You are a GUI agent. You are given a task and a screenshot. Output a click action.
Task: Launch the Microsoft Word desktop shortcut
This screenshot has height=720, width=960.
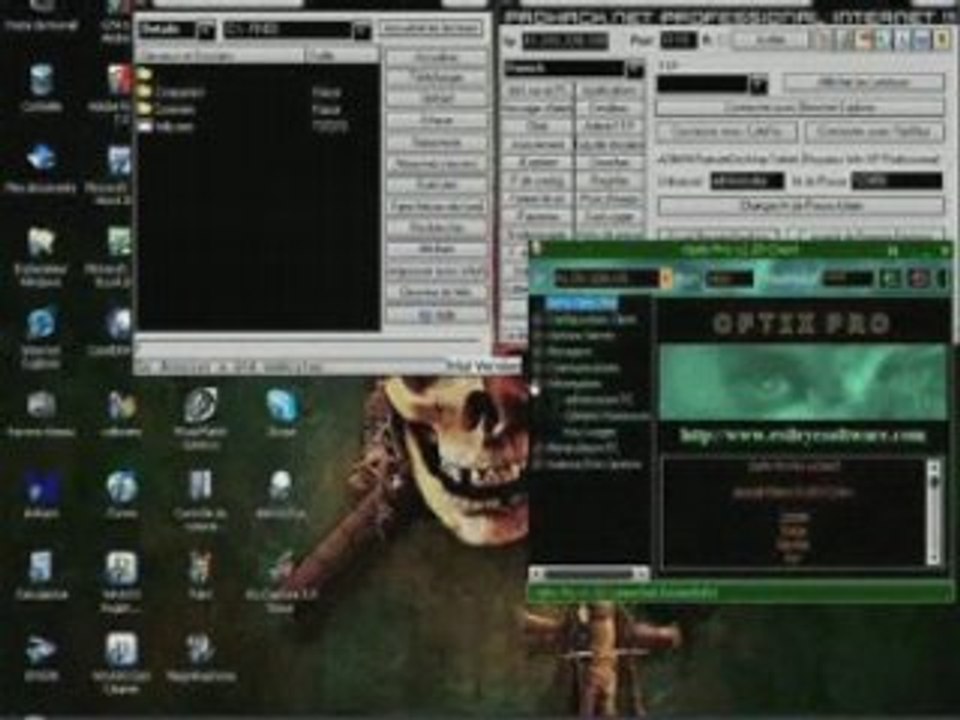(x=116, y=174)
